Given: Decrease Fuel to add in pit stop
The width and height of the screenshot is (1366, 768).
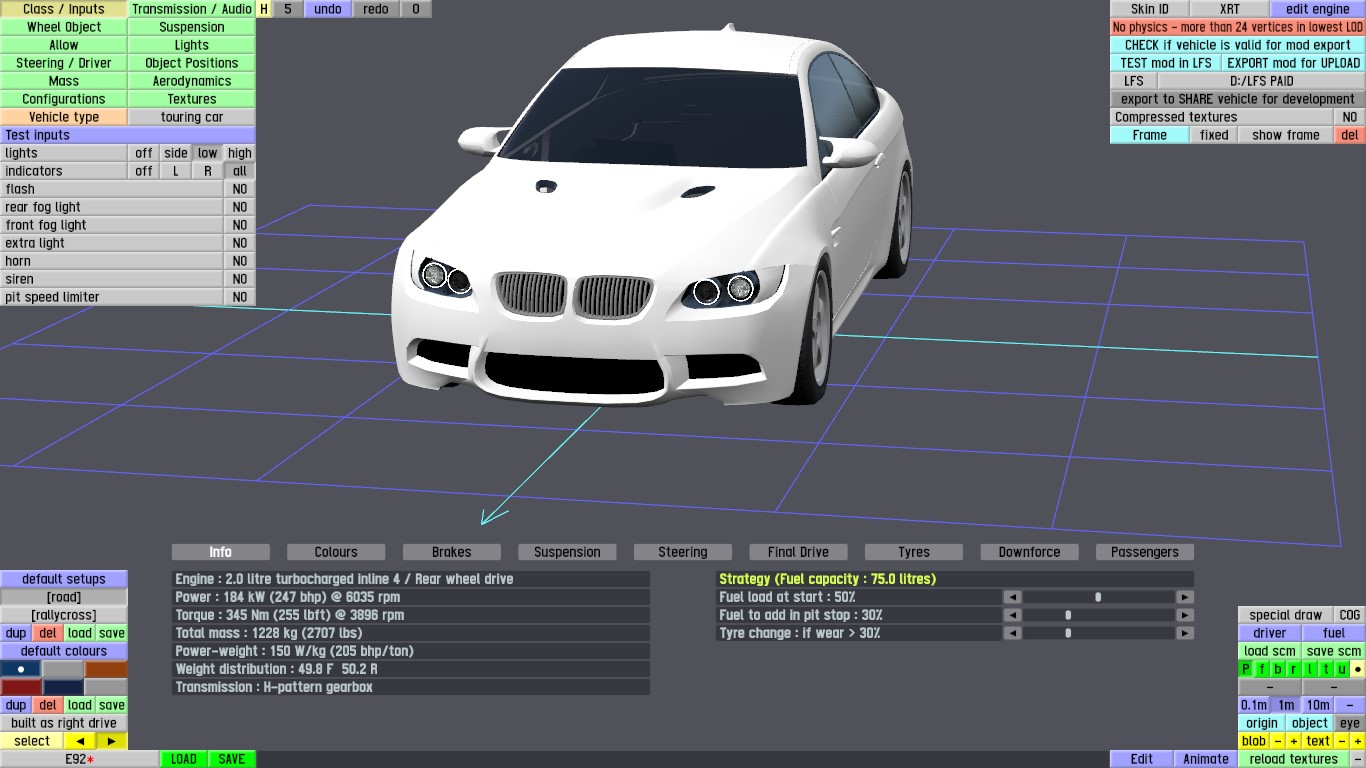Looking at the screenshot, I should [x=1013, y=615].
